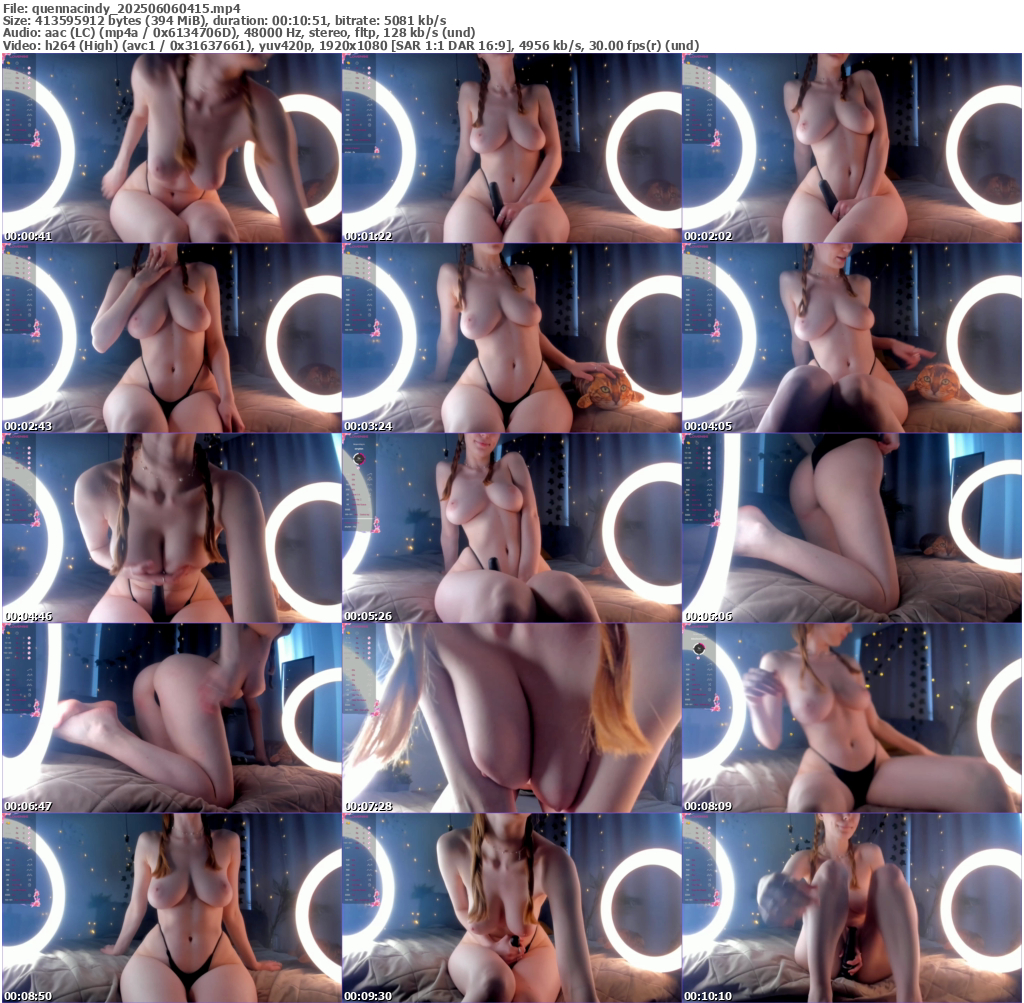1024x1003 pixels.
Task: Click the 00:07:28 thumbnail
Action: click(x=511, y=718)
